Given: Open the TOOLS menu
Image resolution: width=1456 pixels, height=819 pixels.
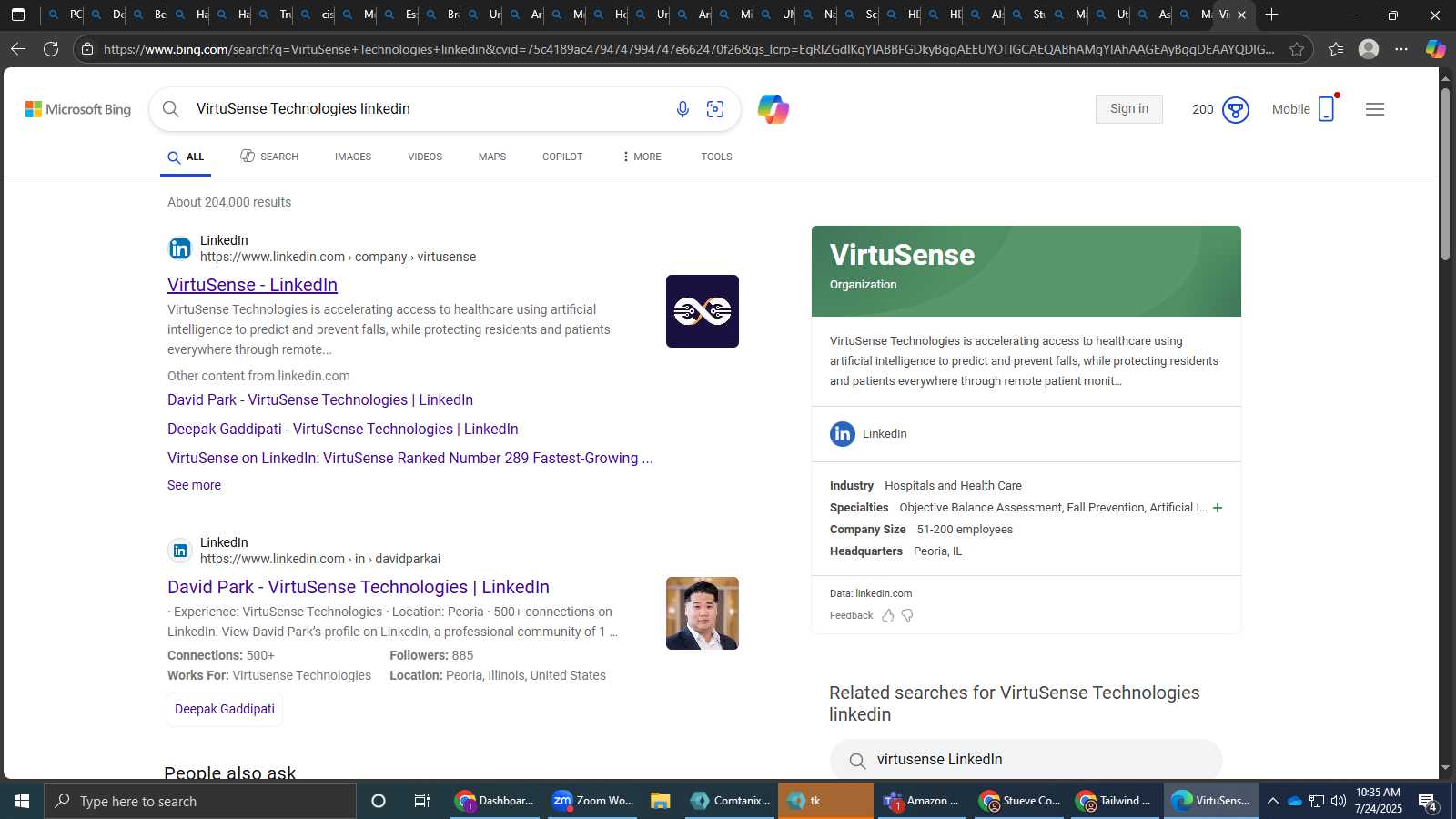Looking at the screenshot, I should (716, 157).
